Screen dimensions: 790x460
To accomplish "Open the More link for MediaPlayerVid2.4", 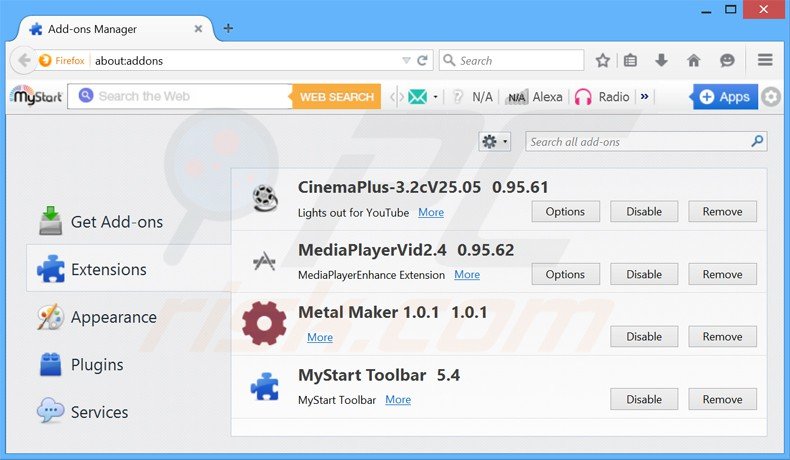I will pyautogui.click(x=467, y=274).
